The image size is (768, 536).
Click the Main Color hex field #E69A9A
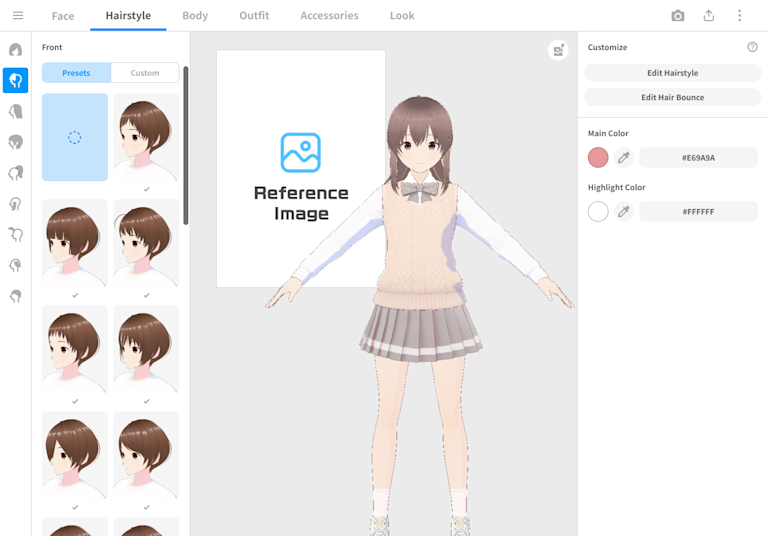pos(698,158)
